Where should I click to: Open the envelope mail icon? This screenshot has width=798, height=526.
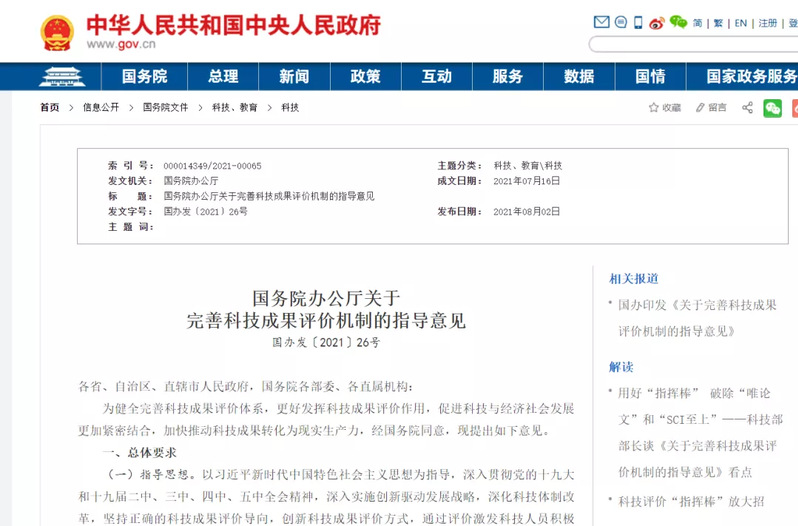[x=602, y=22]
